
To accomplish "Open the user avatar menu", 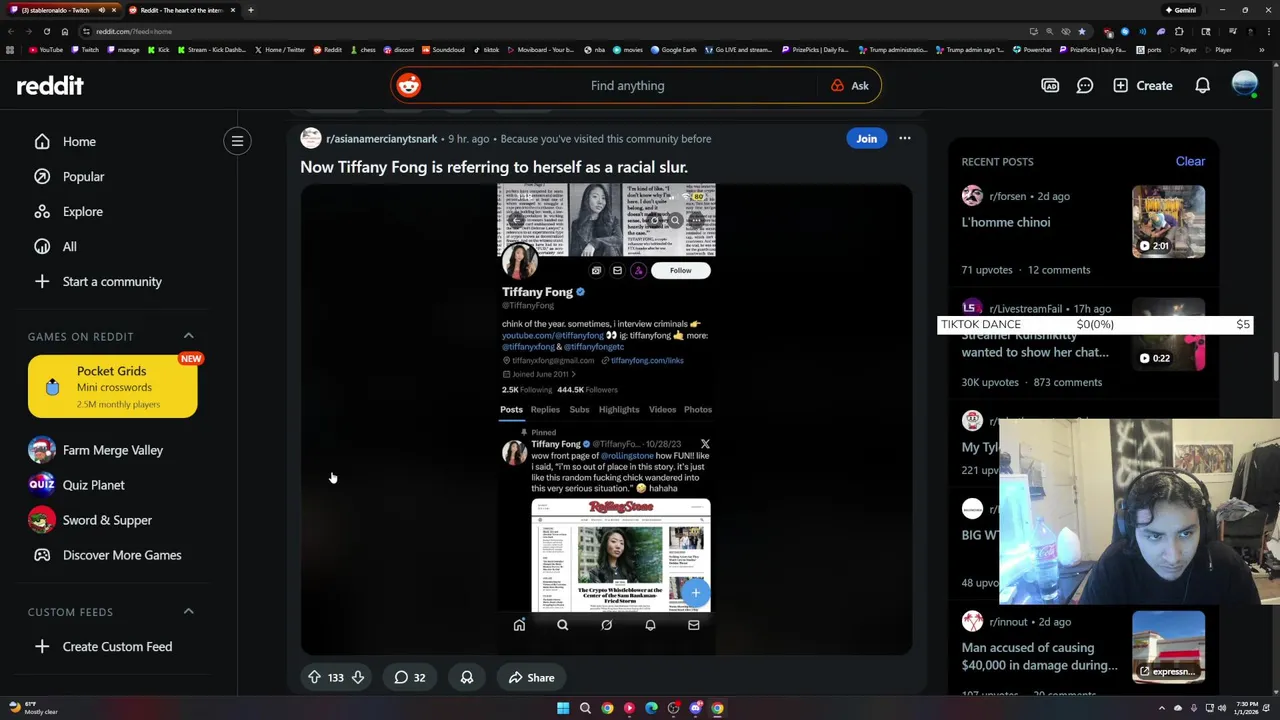I will click(x=1245, y=86).
